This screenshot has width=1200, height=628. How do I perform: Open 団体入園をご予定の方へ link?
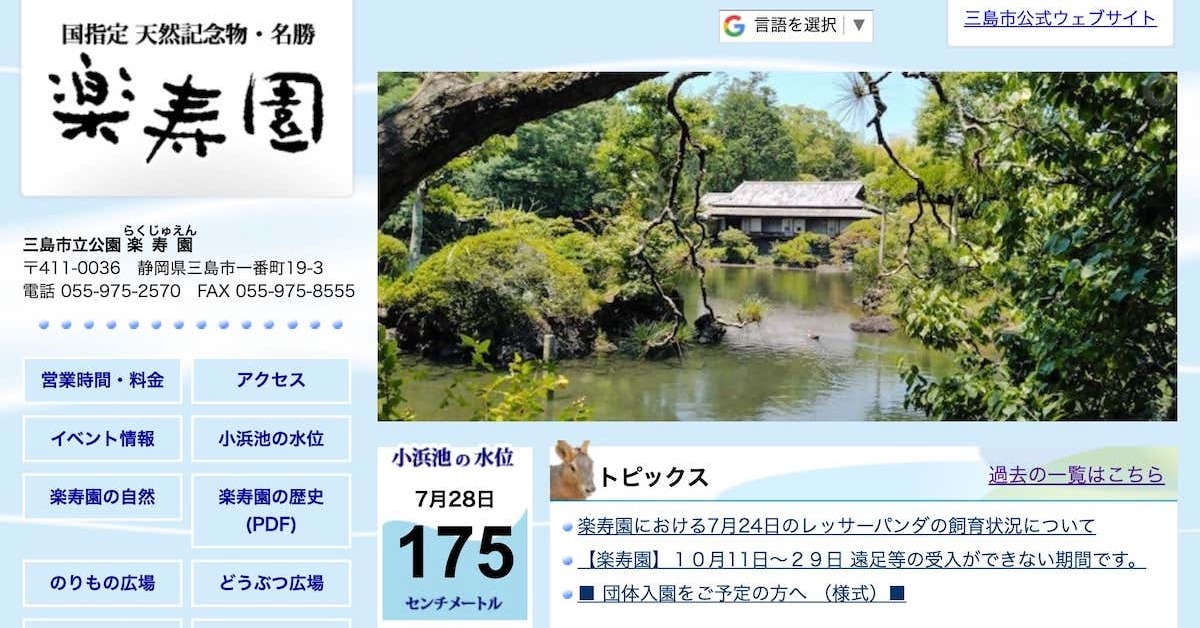[741, 594]
